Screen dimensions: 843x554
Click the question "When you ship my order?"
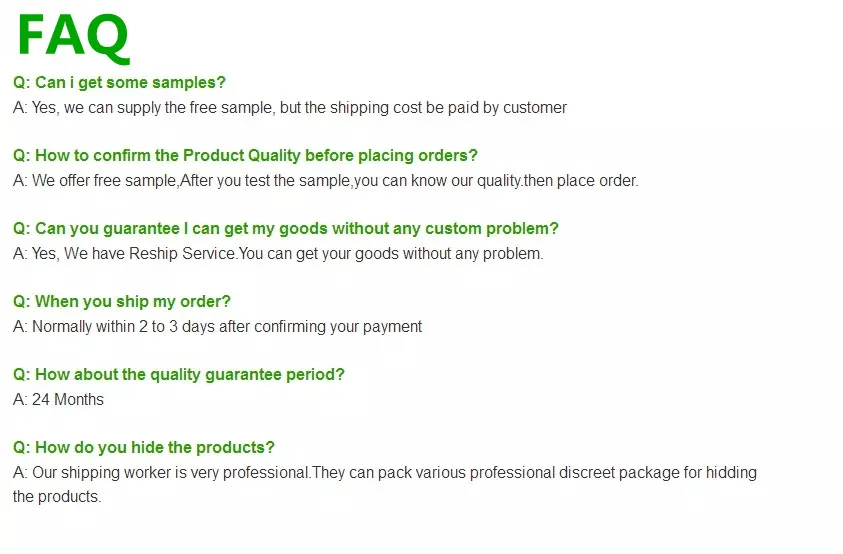click(121, 301)
